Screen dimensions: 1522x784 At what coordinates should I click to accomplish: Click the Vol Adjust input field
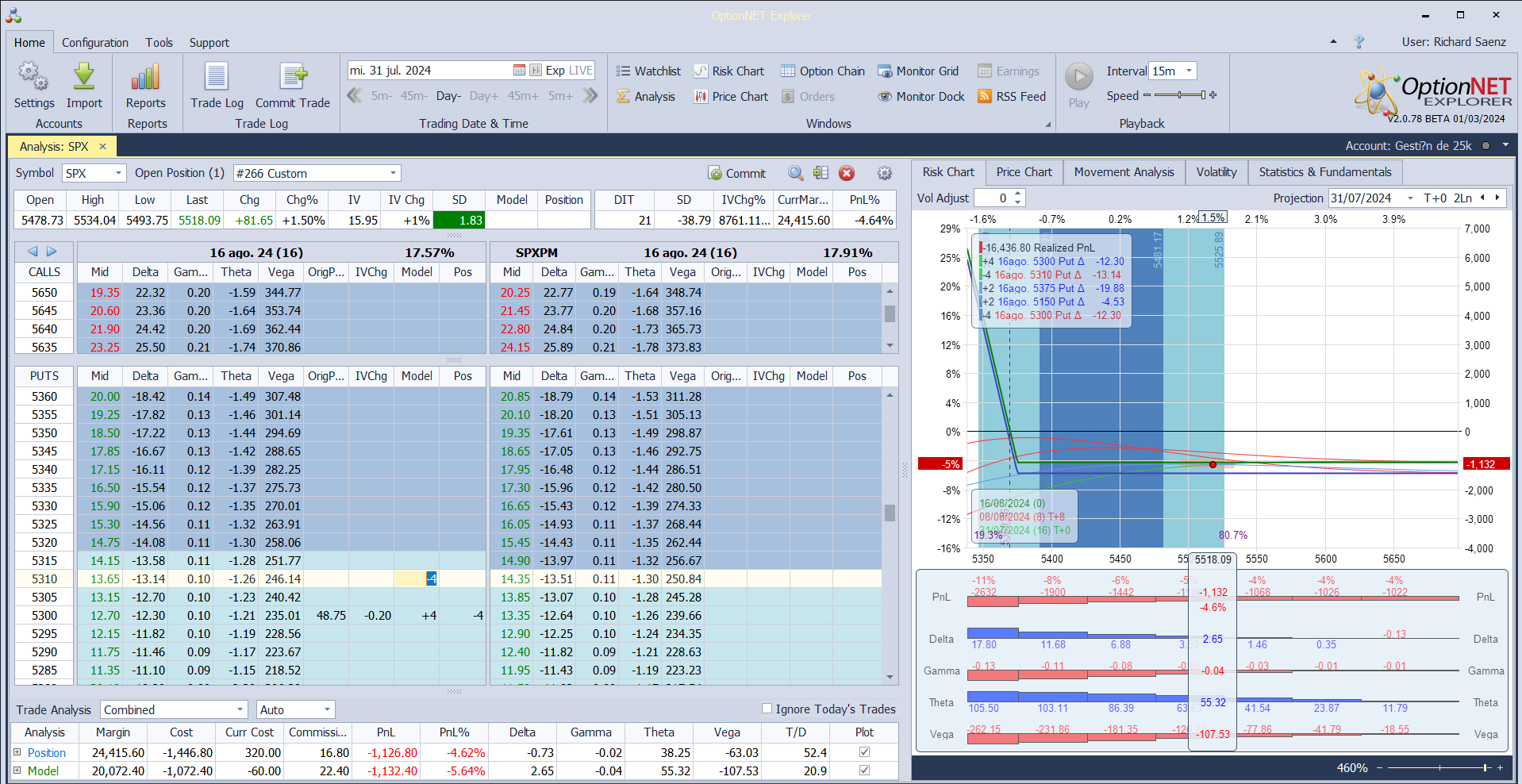coord(993,198)
